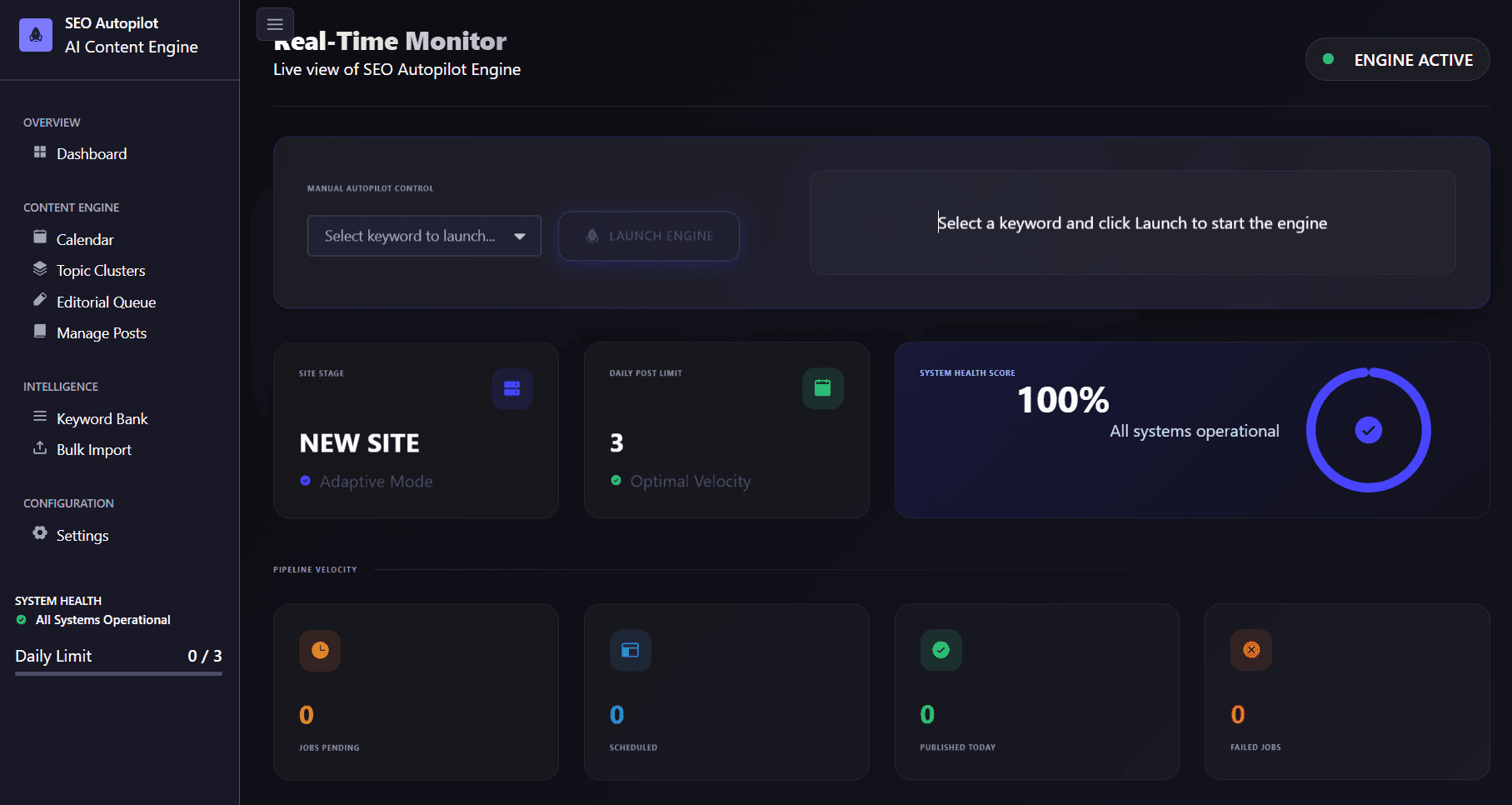Click the Published Today label
Viewport: 1512px width, 805px height.
pyautogui.click(x=957, y=747)
